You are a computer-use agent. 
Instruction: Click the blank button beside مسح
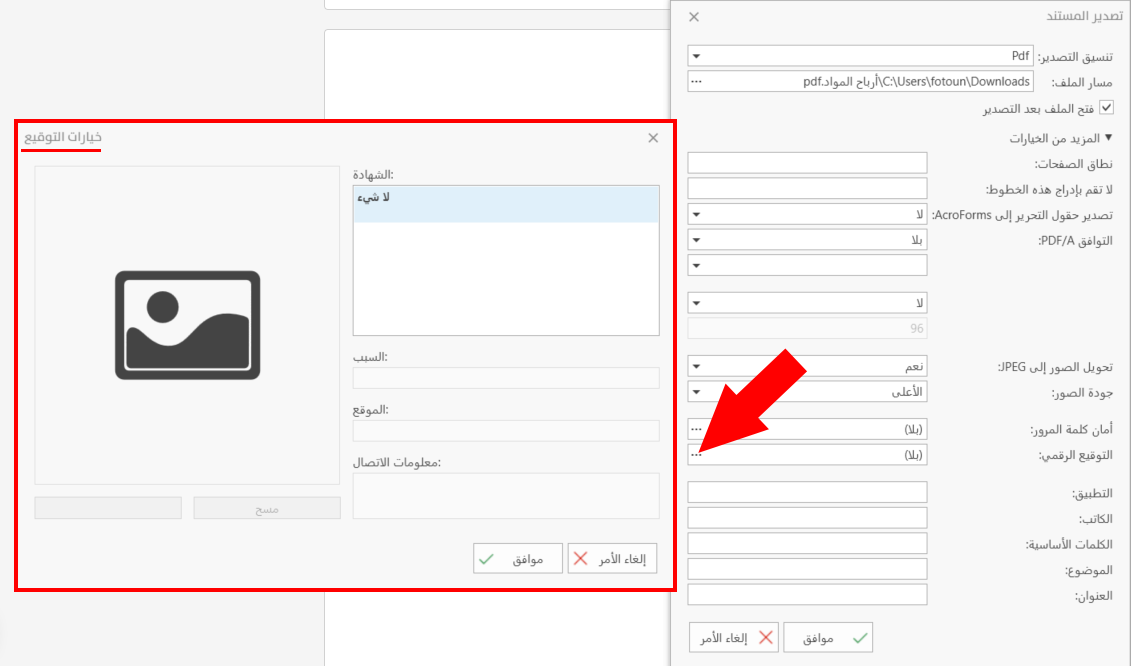(x=108, y=508)
